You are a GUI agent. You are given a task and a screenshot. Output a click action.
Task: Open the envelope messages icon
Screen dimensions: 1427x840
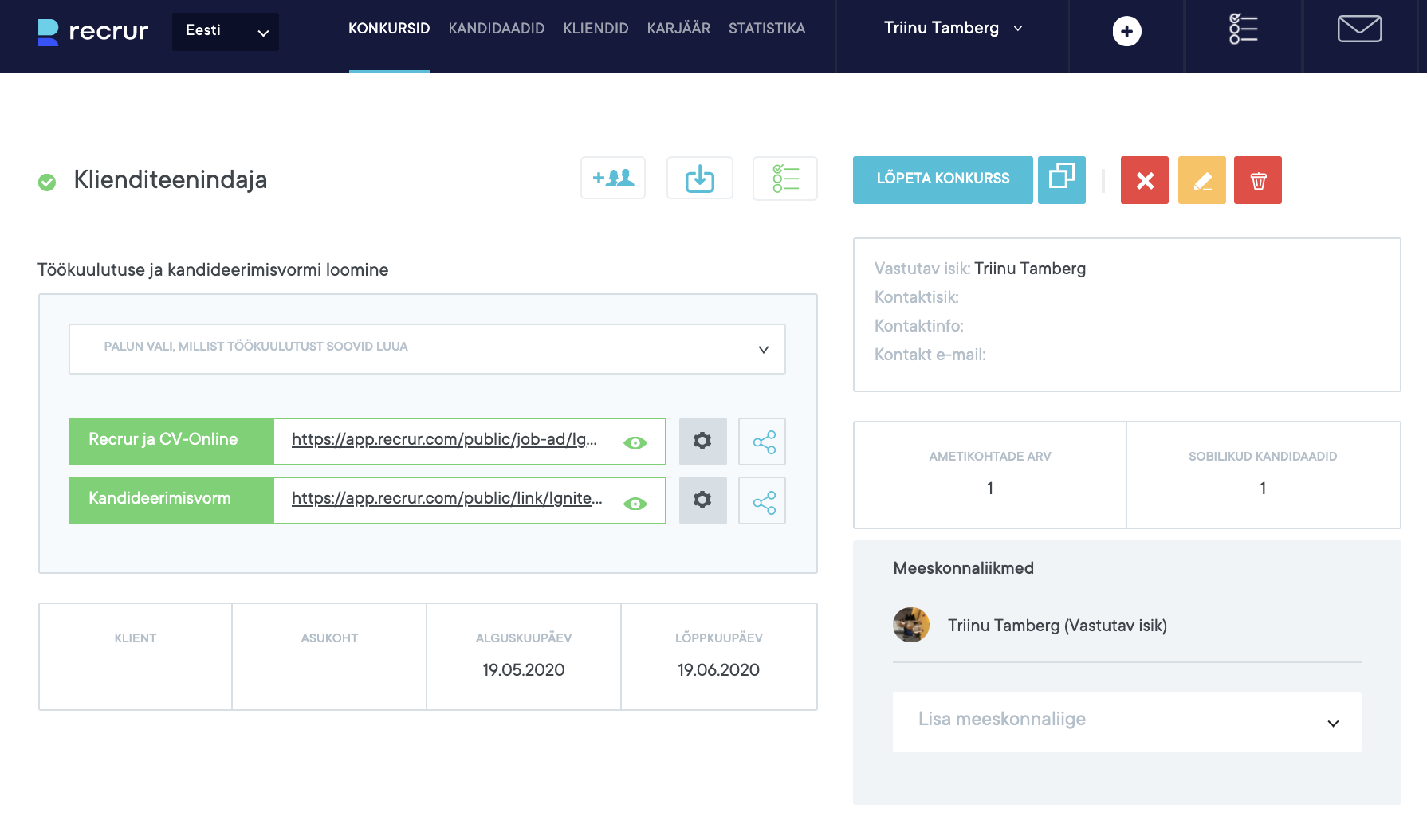tap(1359, 29)
